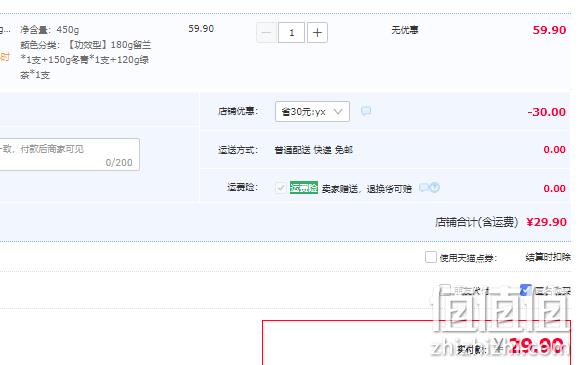Uncheck the 匿名购买 checkbox
The width and height of the screenshot is (580, 365).
[x=525, y=290]
